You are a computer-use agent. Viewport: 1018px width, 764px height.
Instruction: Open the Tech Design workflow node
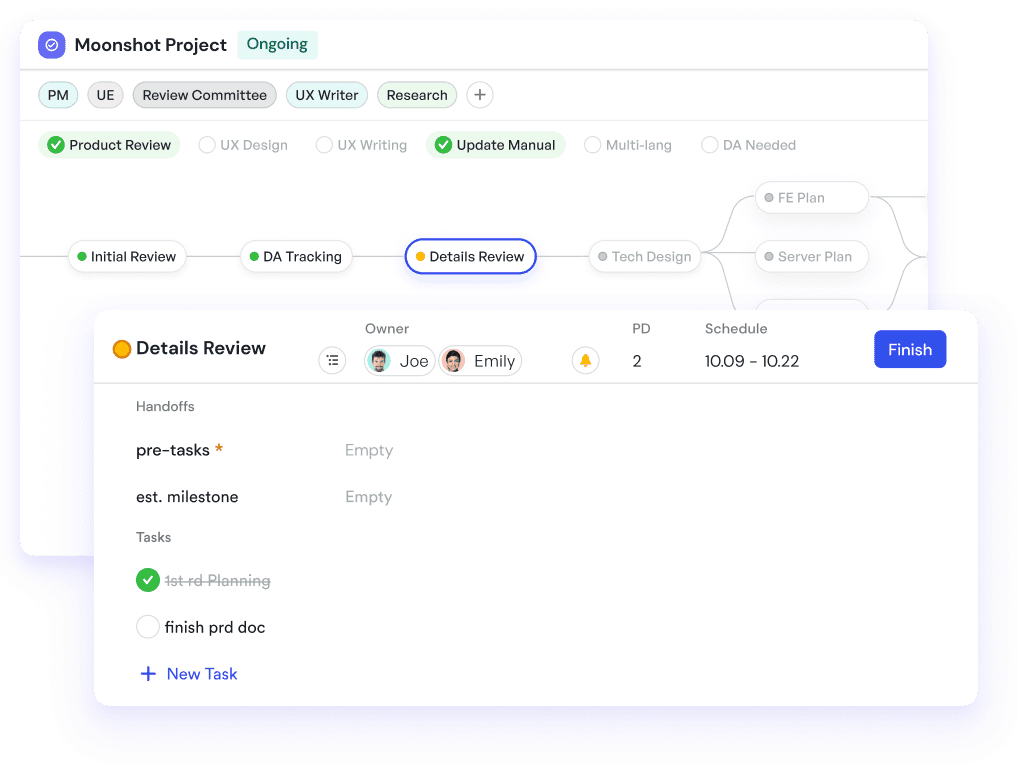[645, 256]
